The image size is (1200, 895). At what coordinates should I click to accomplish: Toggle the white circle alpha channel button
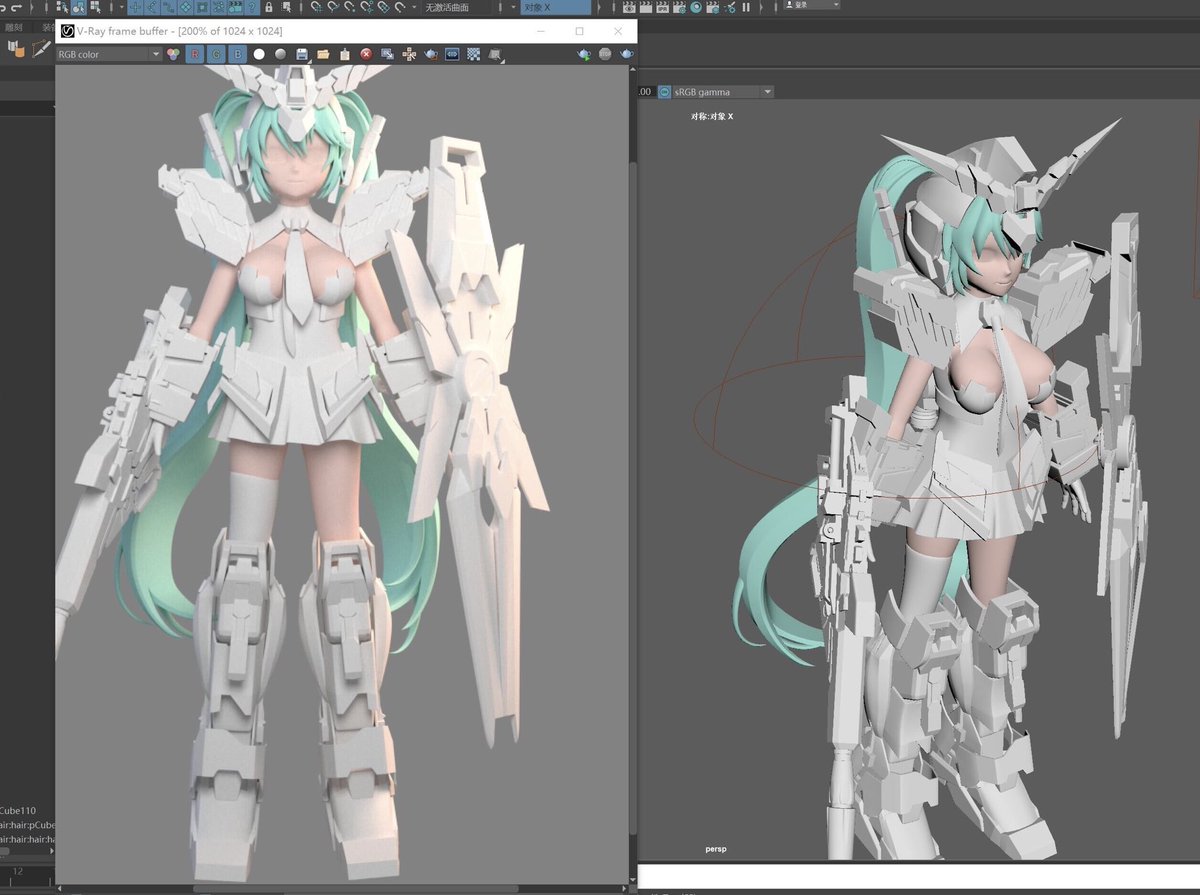point(259,54)
